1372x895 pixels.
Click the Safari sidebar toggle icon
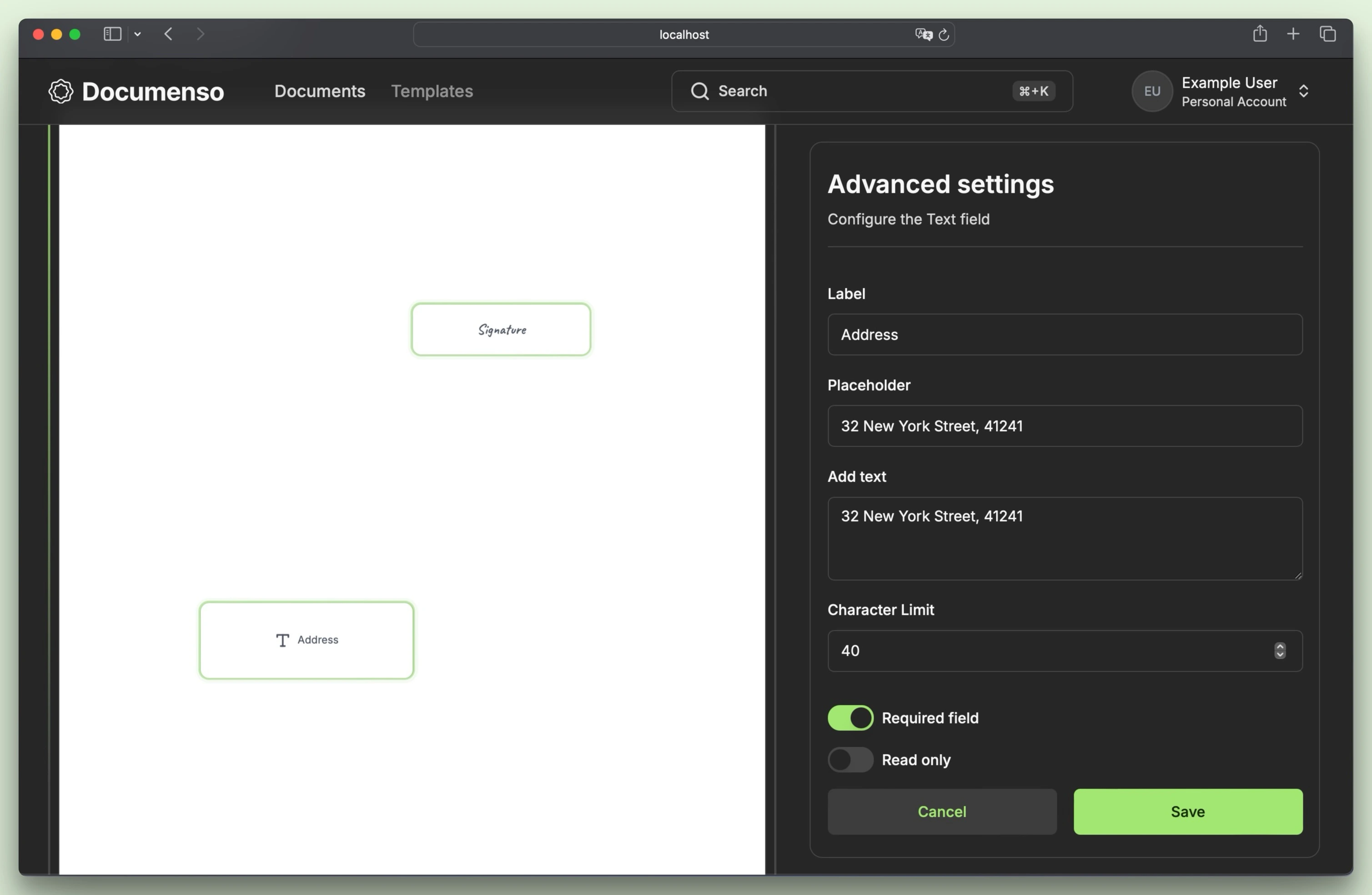112,34
